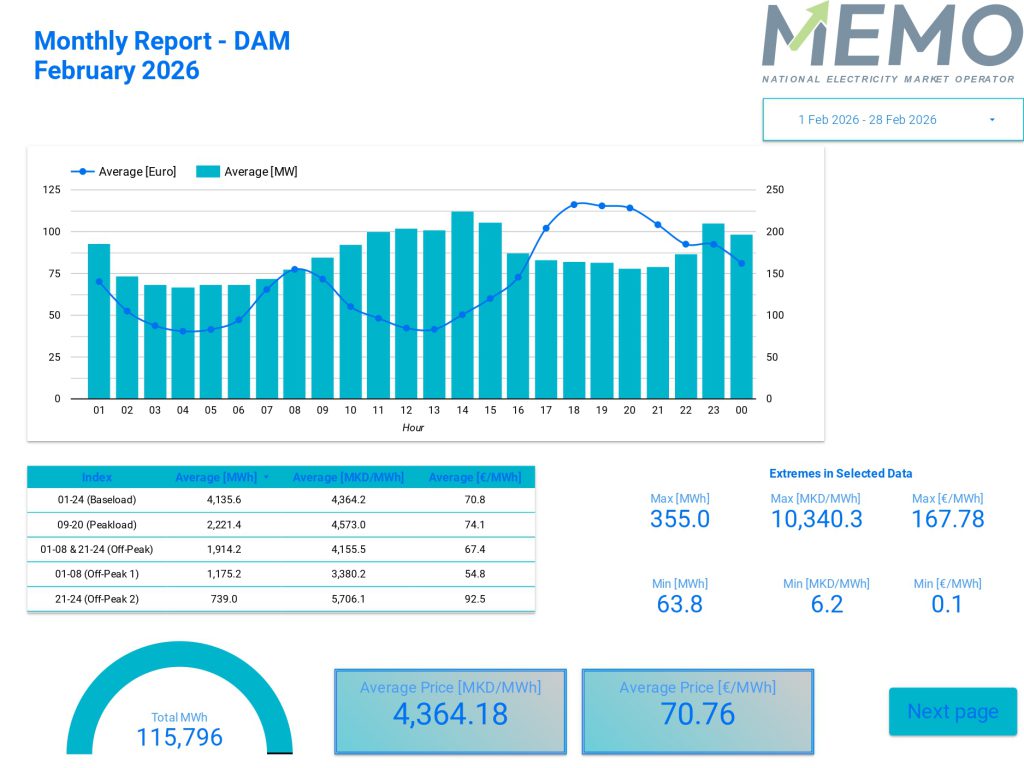Toggle the Average [Euro] legend series

tap(136, 172)
